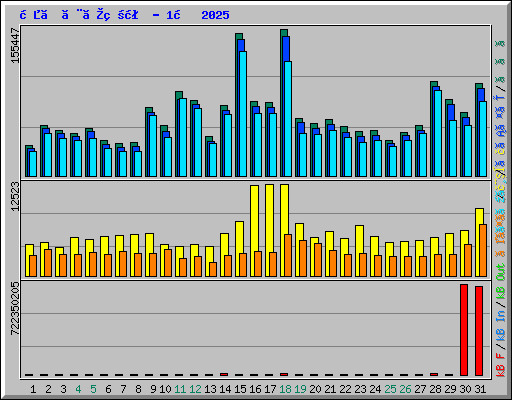Pick green day label 25

[390, 389]
